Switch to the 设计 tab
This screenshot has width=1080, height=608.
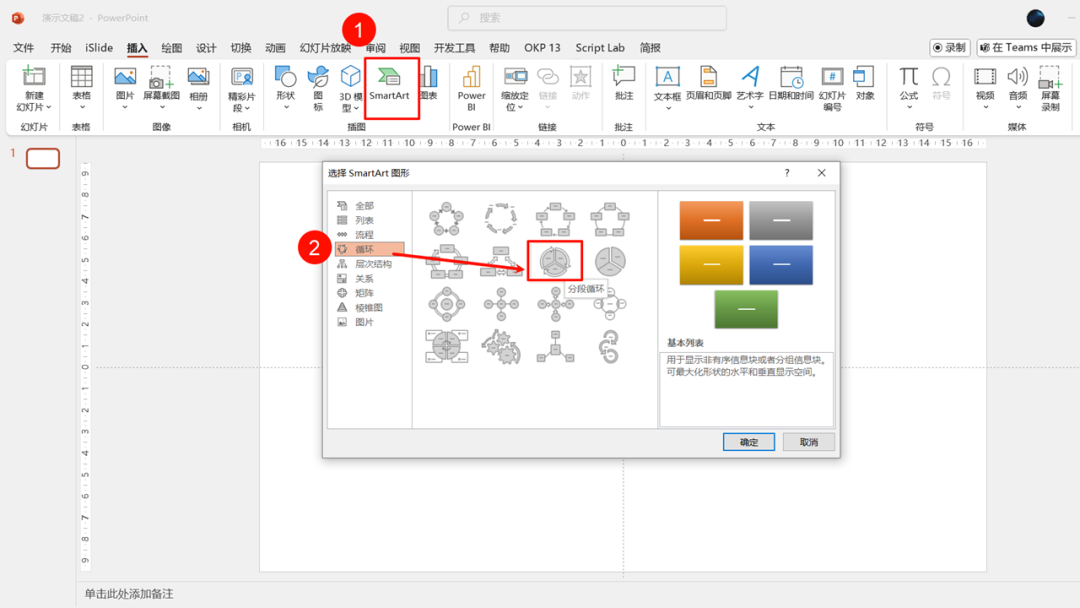click(x=206, y=48)
